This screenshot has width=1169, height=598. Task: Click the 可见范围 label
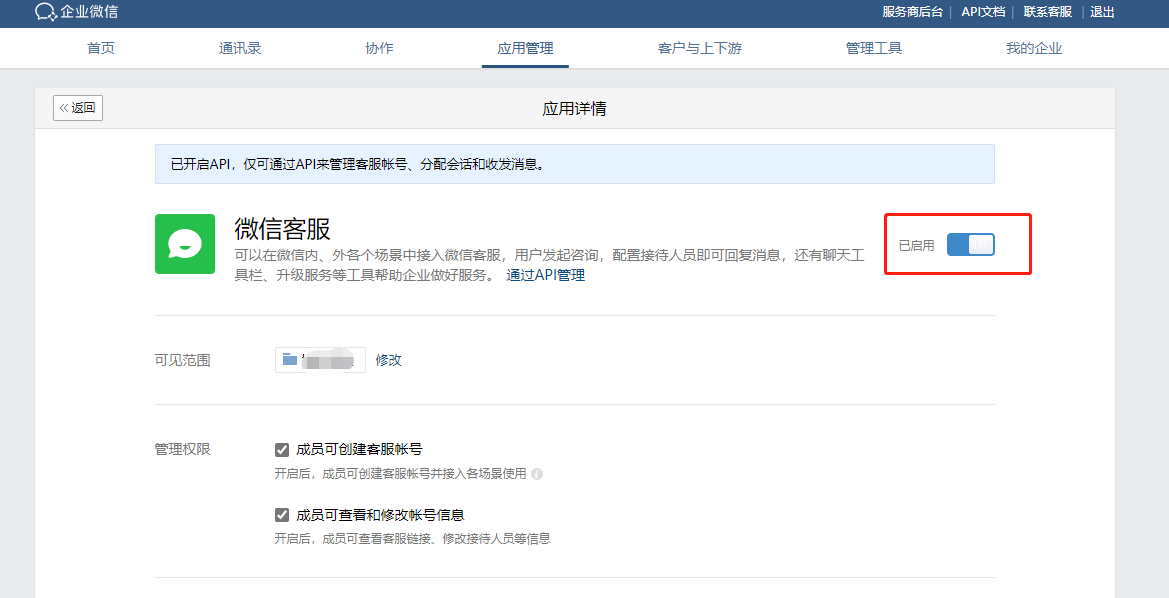coord(183,361)
